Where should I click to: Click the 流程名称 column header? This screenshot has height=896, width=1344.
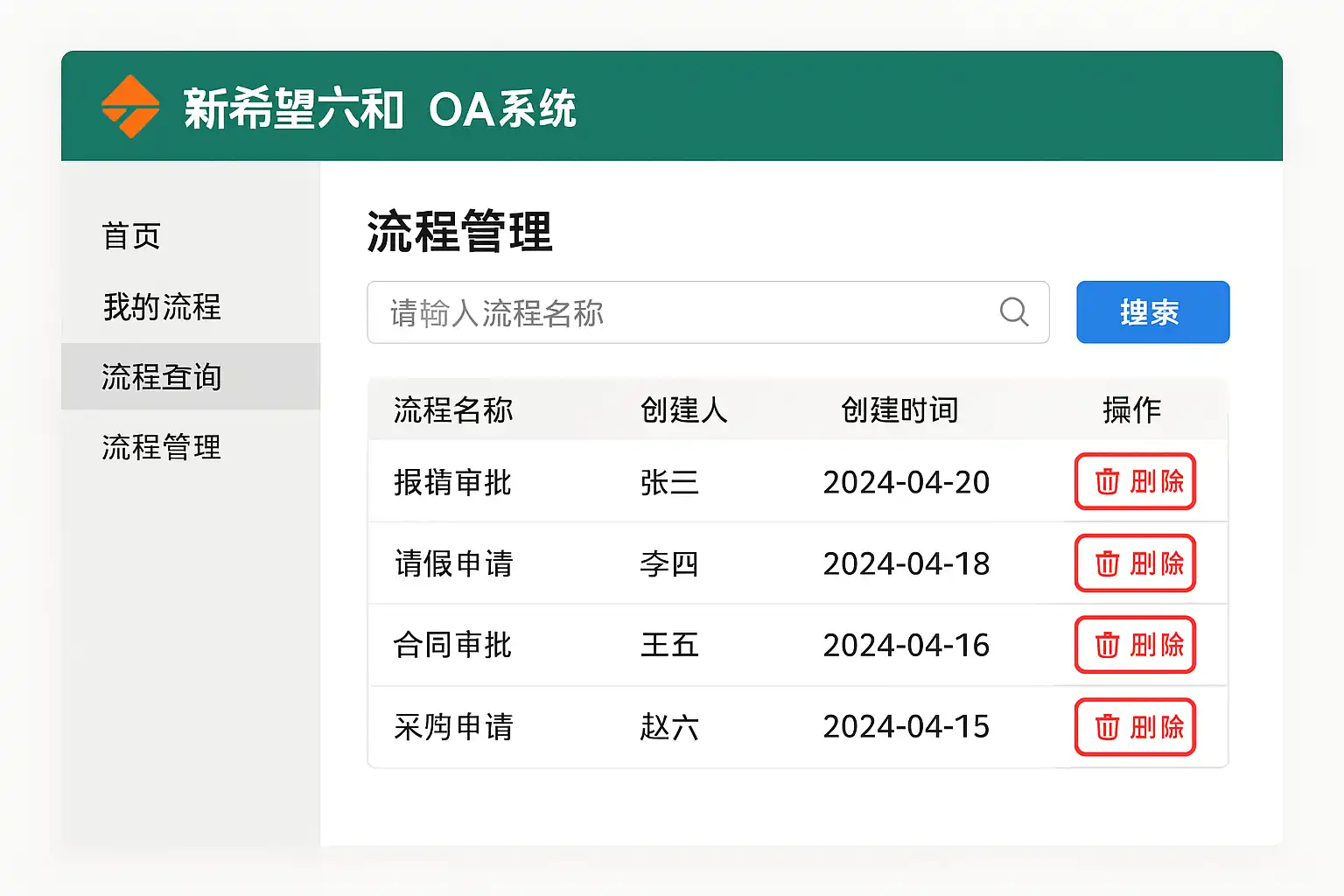(453, 409)
